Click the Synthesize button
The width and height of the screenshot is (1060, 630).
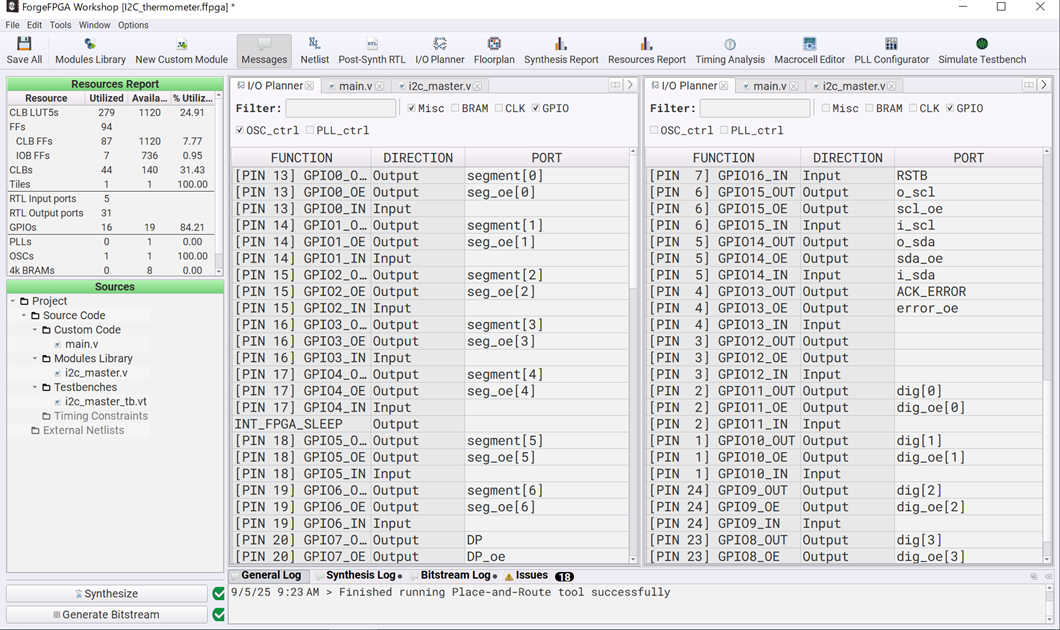pos(107,593)
